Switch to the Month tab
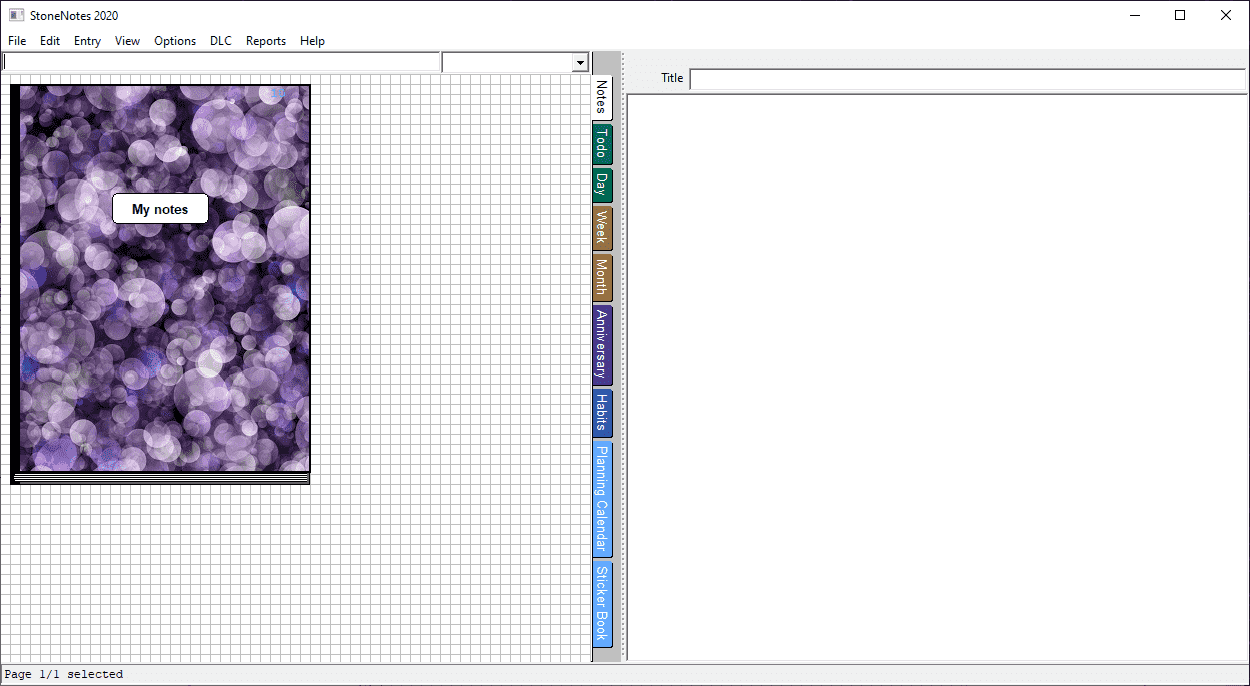Viewport: 1250px width, 686px height. pos(601,277)
